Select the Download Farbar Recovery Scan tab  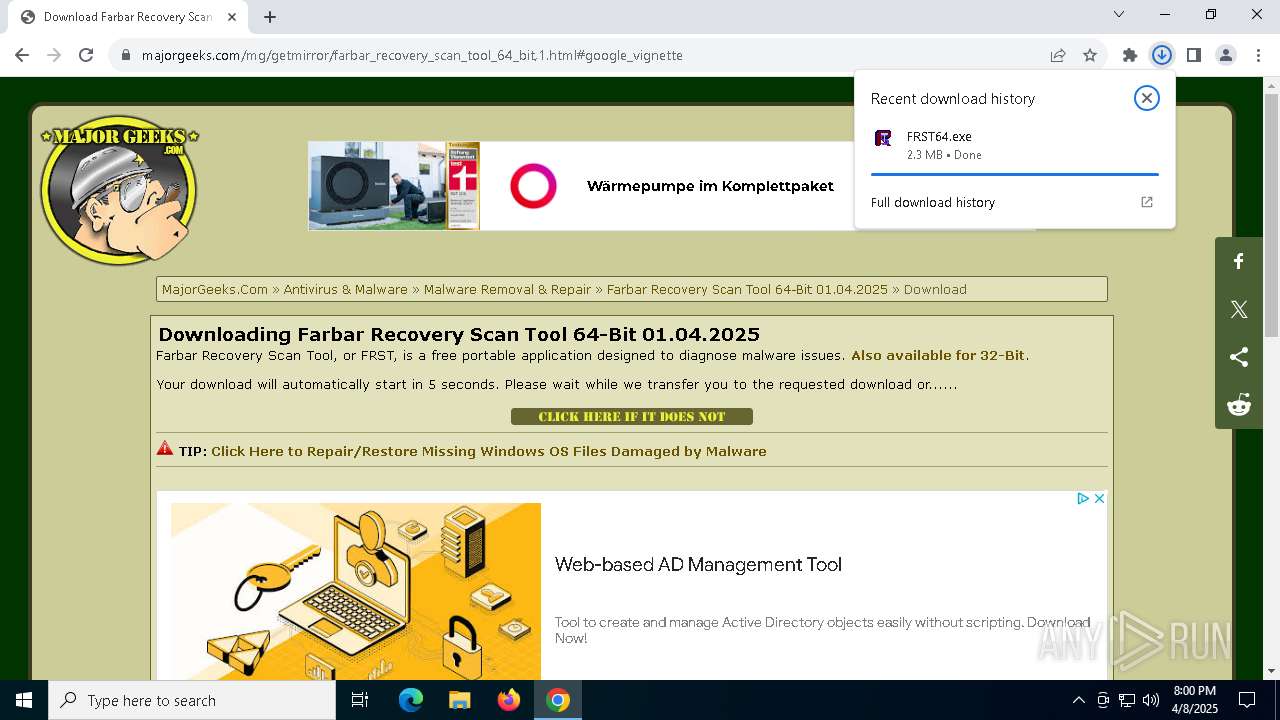click(128, 17)
